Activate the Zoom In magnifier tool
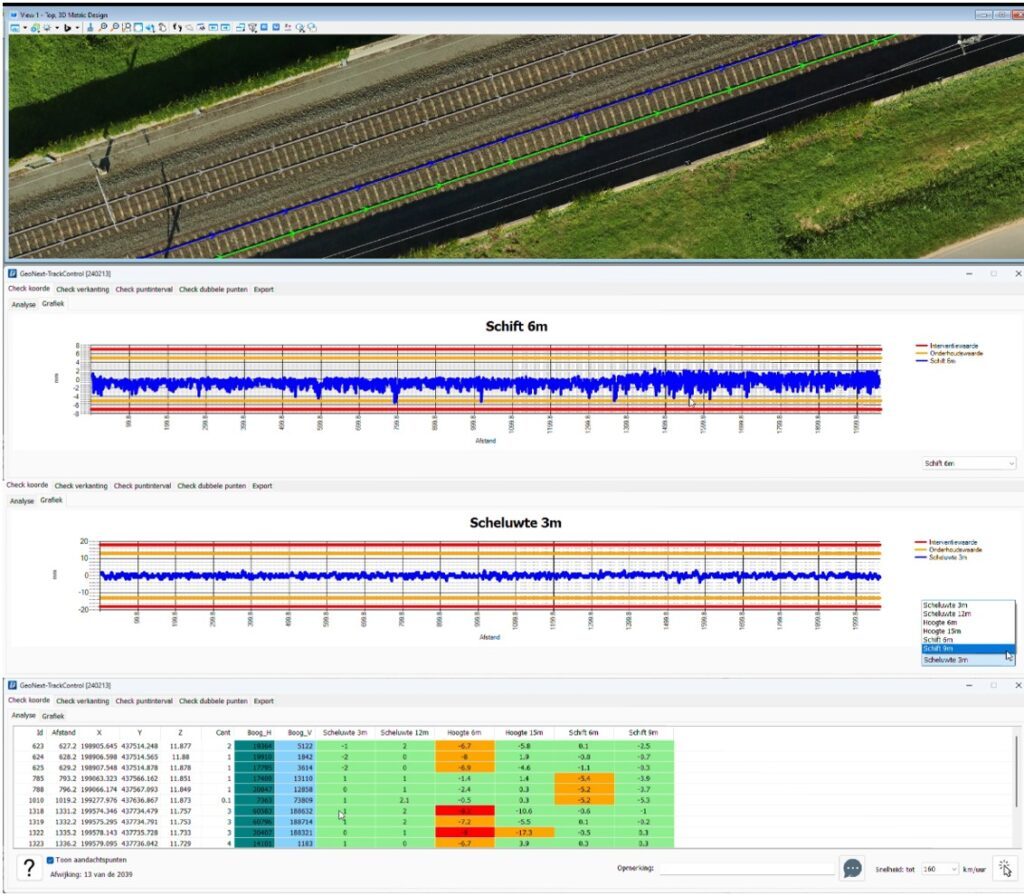The image size is (1024, 896). [x=103, y=27]
